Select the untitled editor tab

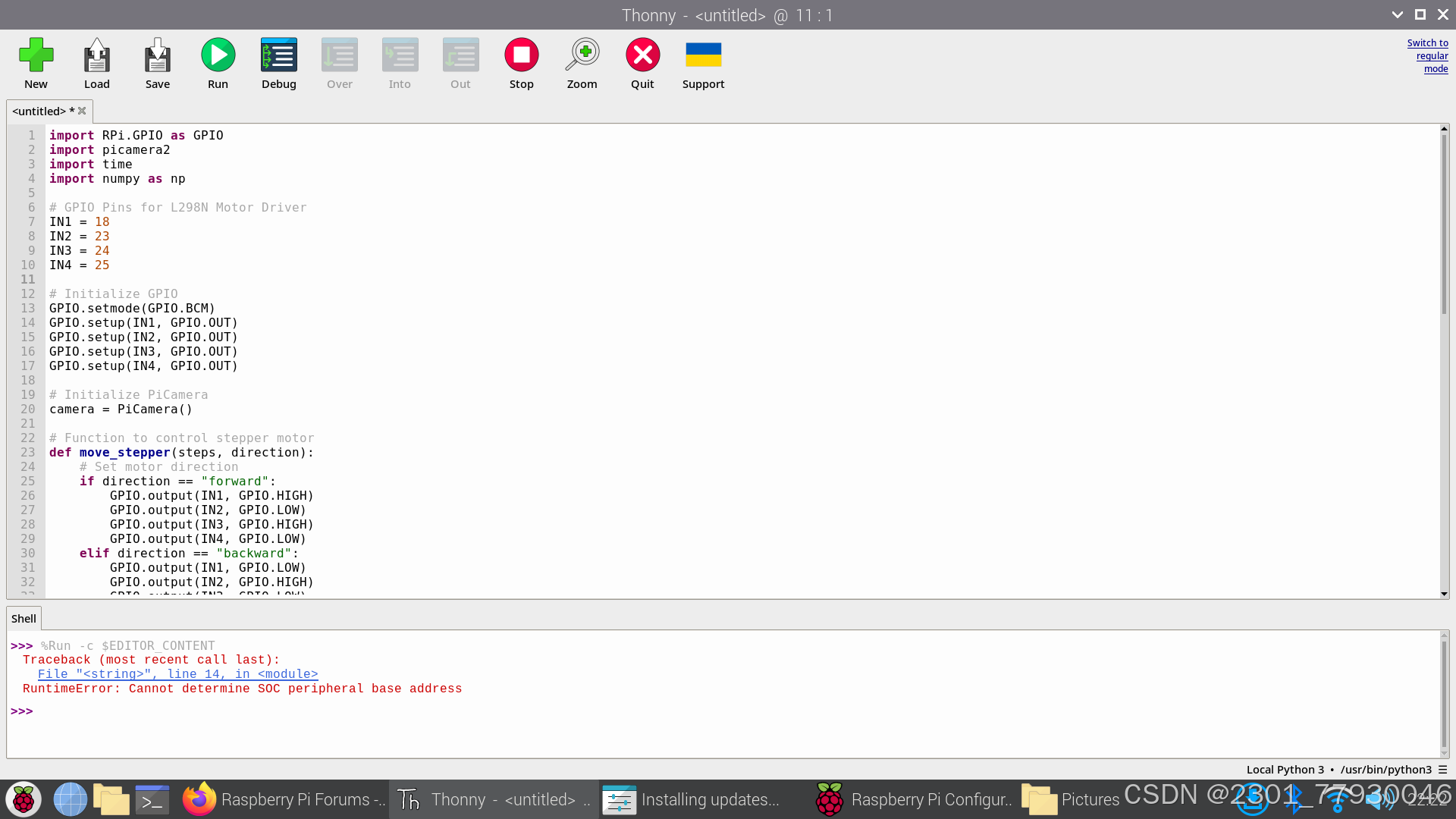pyautogui.click(x=39, y=111)
